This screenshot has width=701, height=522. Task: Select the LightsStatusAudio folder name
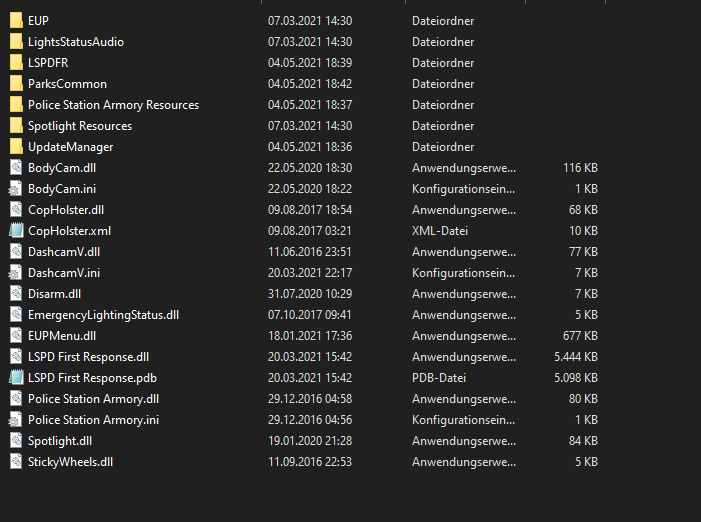(76, 42)
